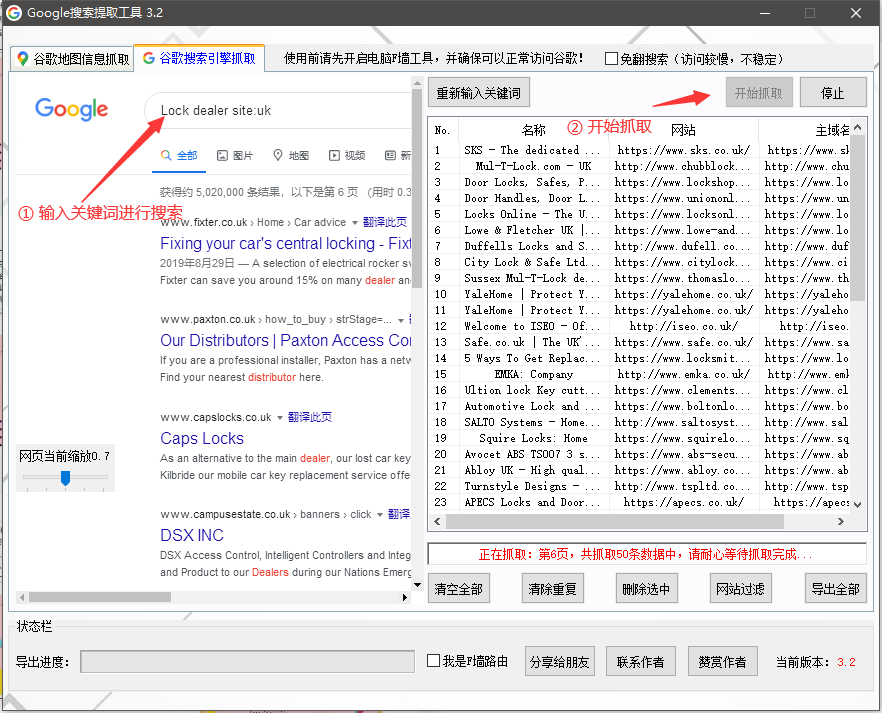
Task: Click the 名称 column header
Action: tap(534, 130)
